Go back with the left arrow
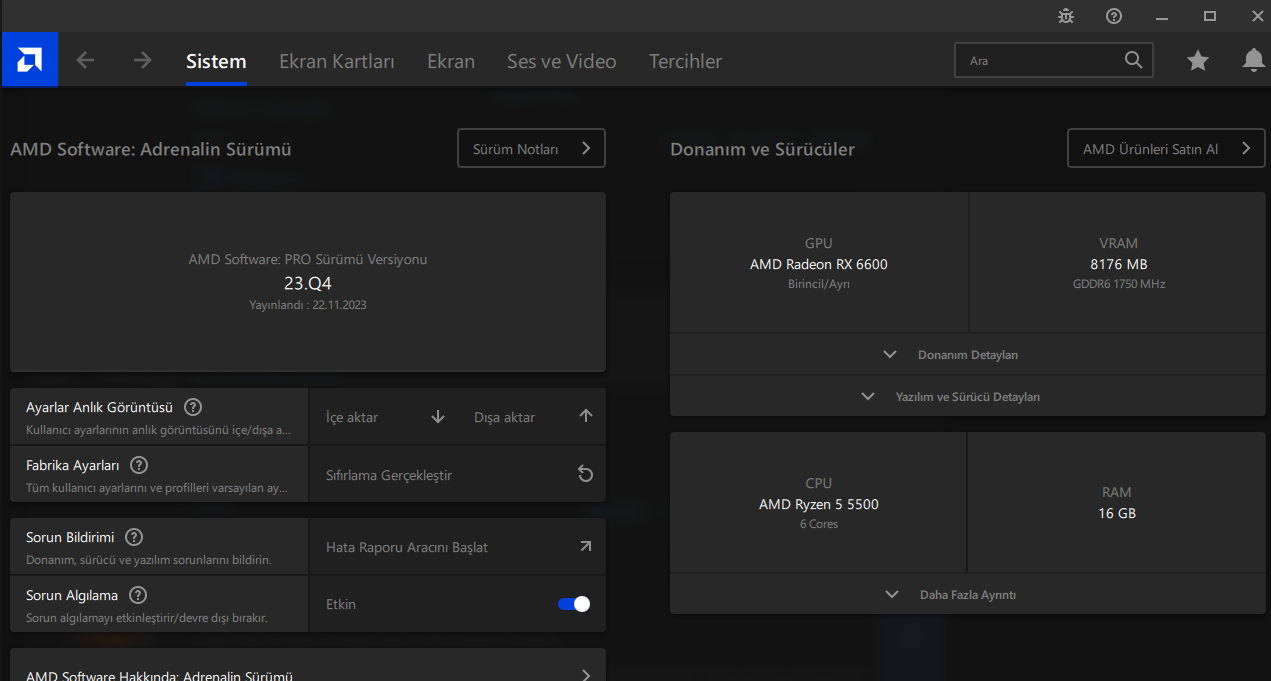Image resolution: width=1271 pixels, height=681 pixels. coord(85,60)
